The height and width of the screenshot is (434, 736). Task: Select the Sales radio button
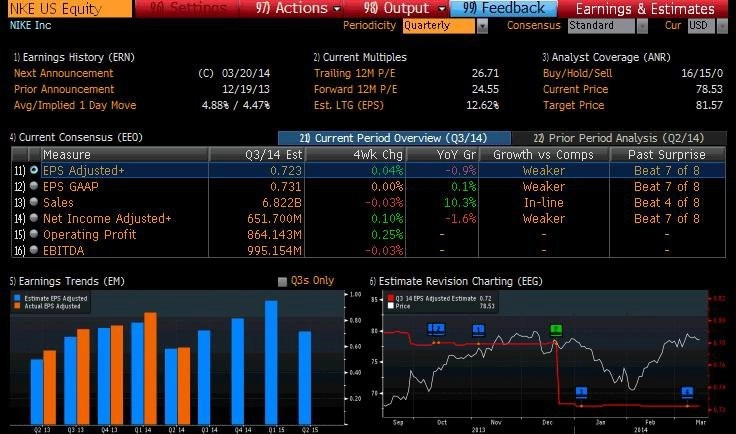coord(34,202)
